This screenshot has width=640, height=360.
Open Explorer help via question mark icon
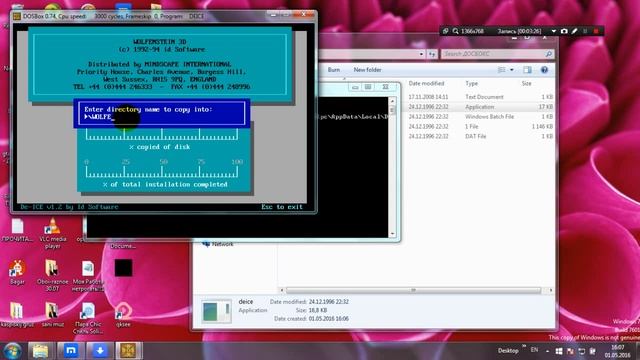tap(544, 70)
